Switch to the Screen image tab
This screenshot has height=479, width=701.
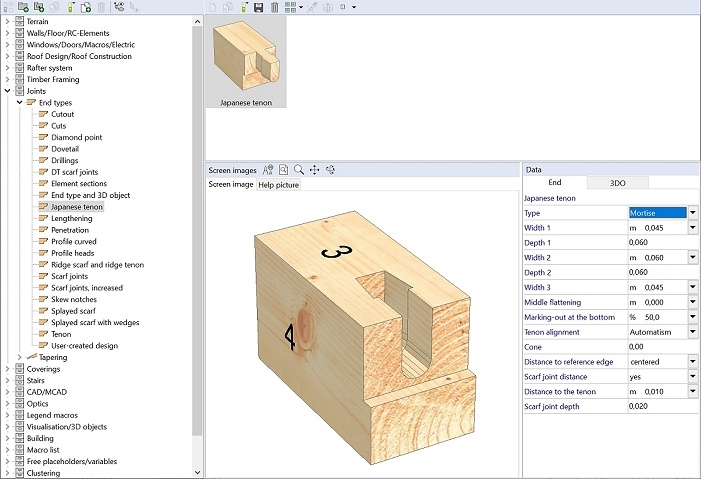click(231, 184)
